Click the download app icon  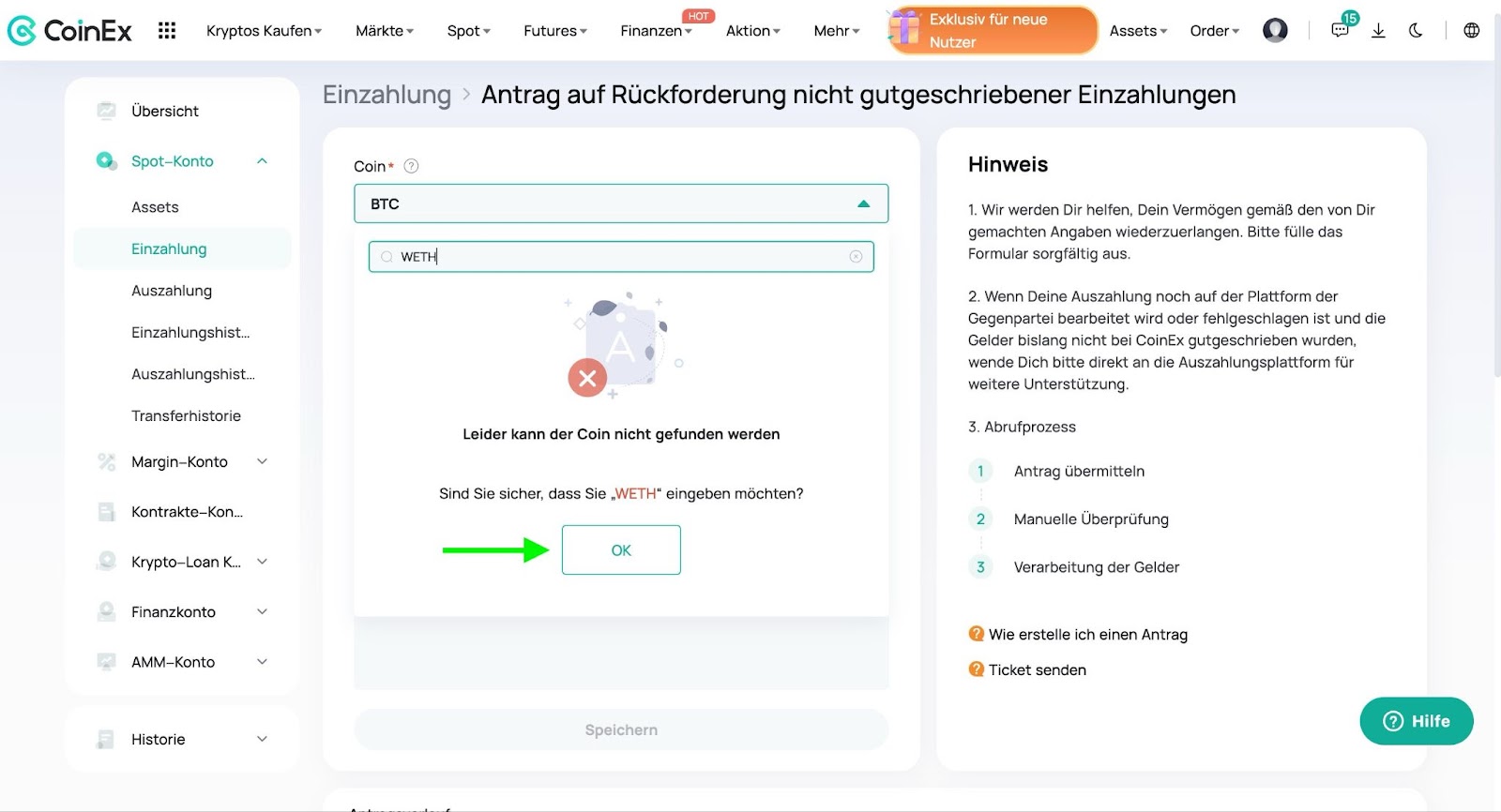click(x=1378, y=31)
